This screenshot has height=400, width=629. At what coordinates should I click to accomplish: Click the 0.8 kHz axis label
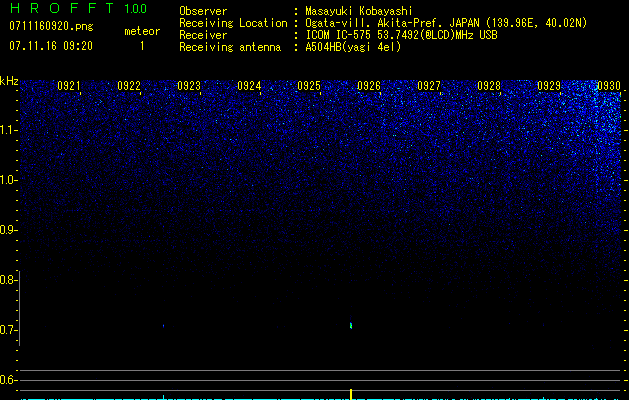8,280
